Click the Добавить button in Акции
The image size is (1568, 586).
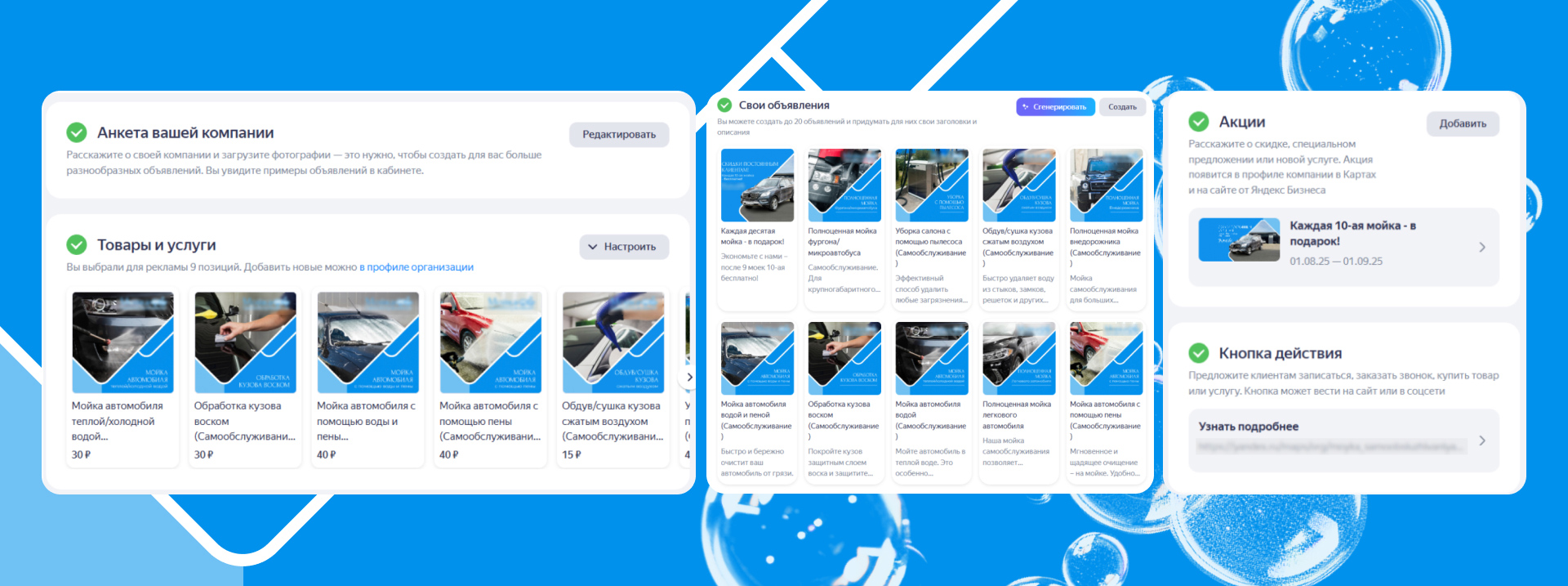1462,123
